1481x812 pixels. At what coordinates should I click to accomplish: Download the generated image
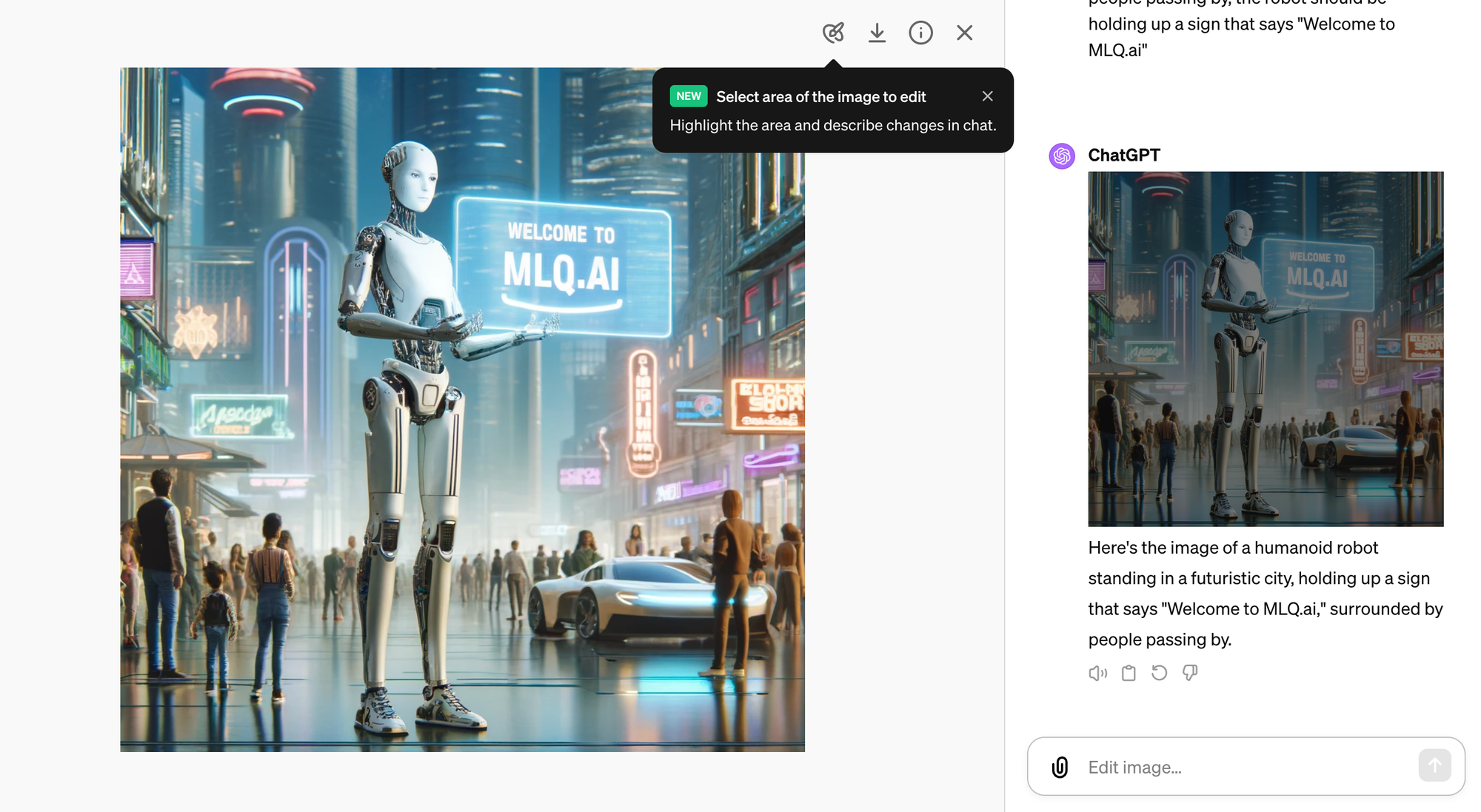[877, 33]
